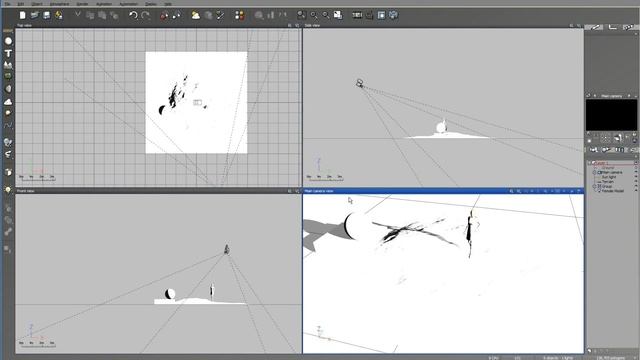Click the four colored spheres toolbar icon
Viewport: 640px width, 360px height.
coord(240,16)
